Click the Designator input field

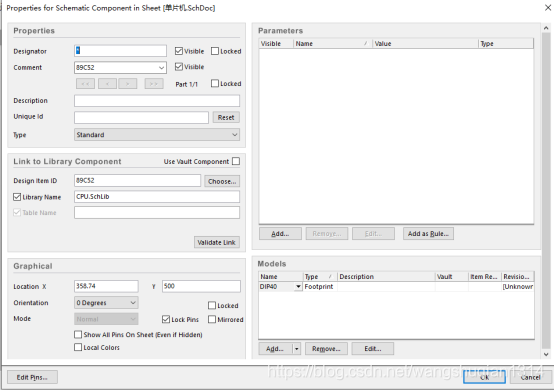click(x=120, y=51)
